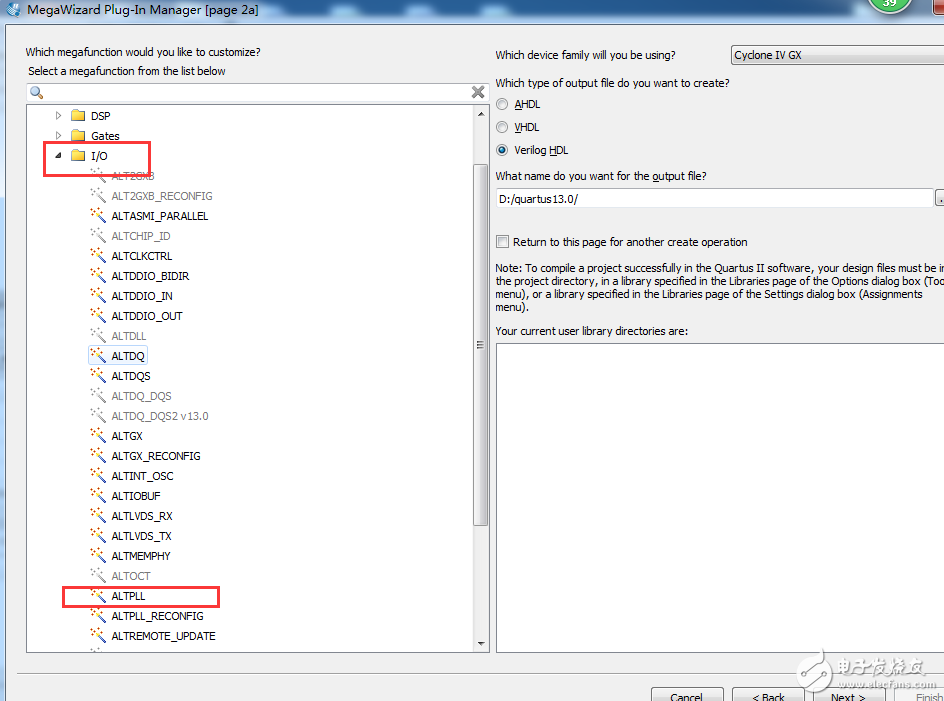Click the ALTMEMPHY wand icon

click(x=98, y=555)
